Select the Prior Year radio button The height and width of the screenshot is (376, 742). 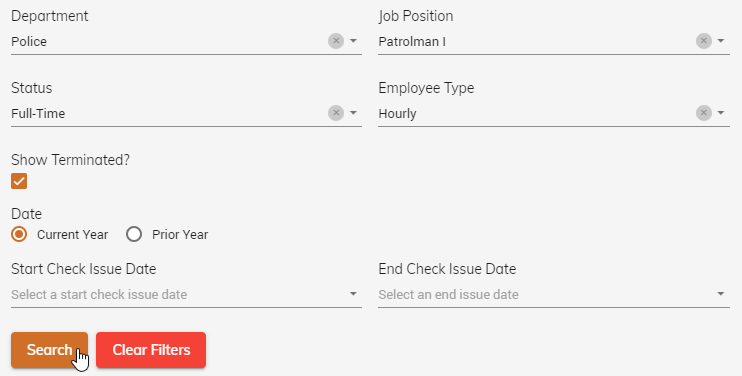[x=134, y=234]
